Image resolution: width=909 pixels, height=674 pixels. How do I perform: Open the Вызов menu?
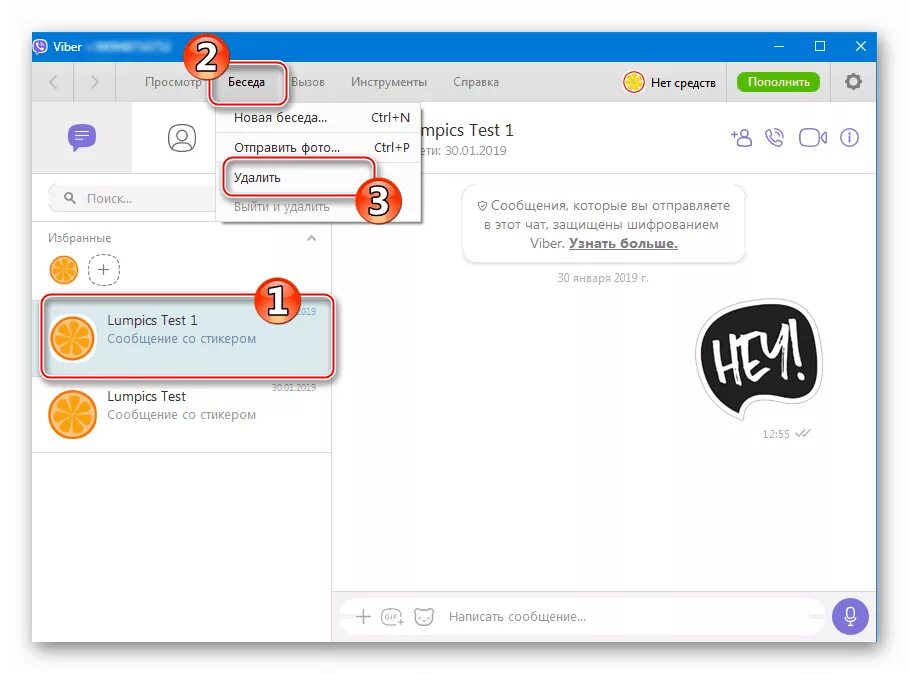tap(308, 82)
